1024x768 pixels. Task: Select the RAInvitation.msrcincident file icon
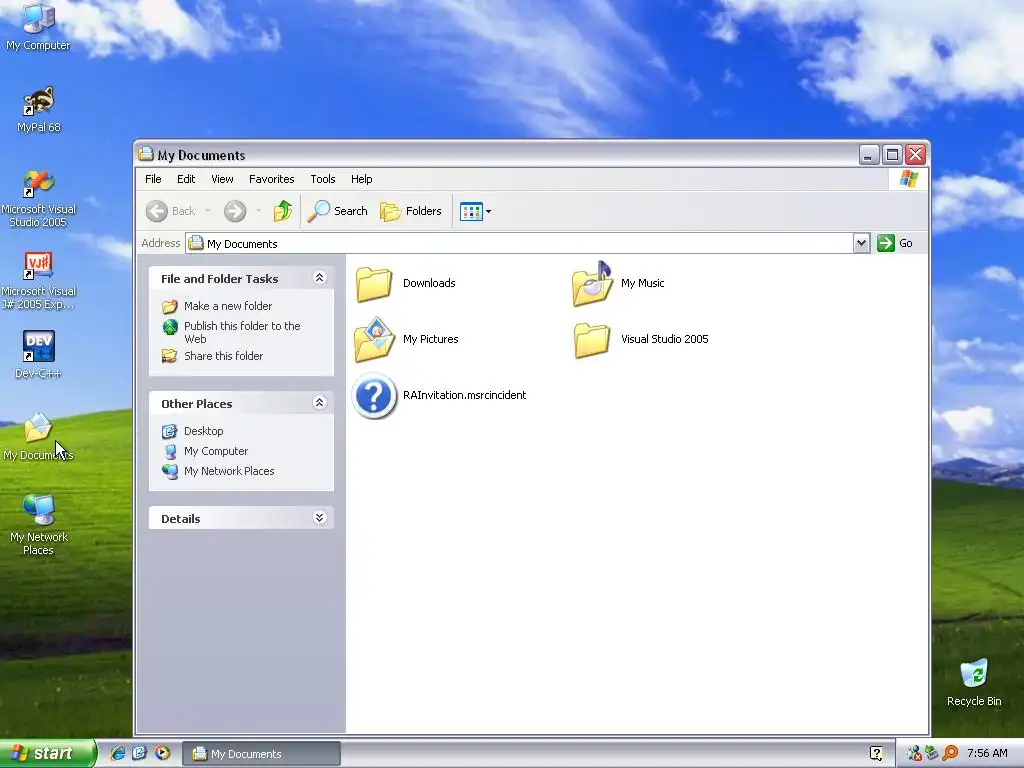(x=374, y=396)
